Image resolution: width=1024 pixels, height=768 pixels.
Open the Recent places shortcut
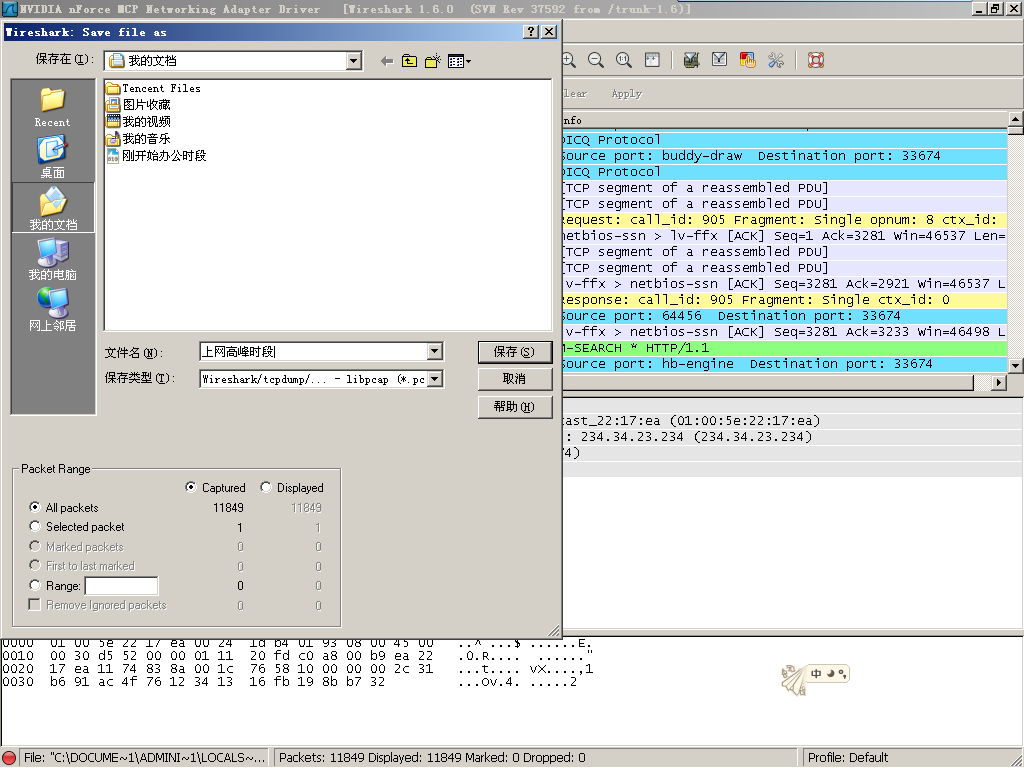click(52, 107)
